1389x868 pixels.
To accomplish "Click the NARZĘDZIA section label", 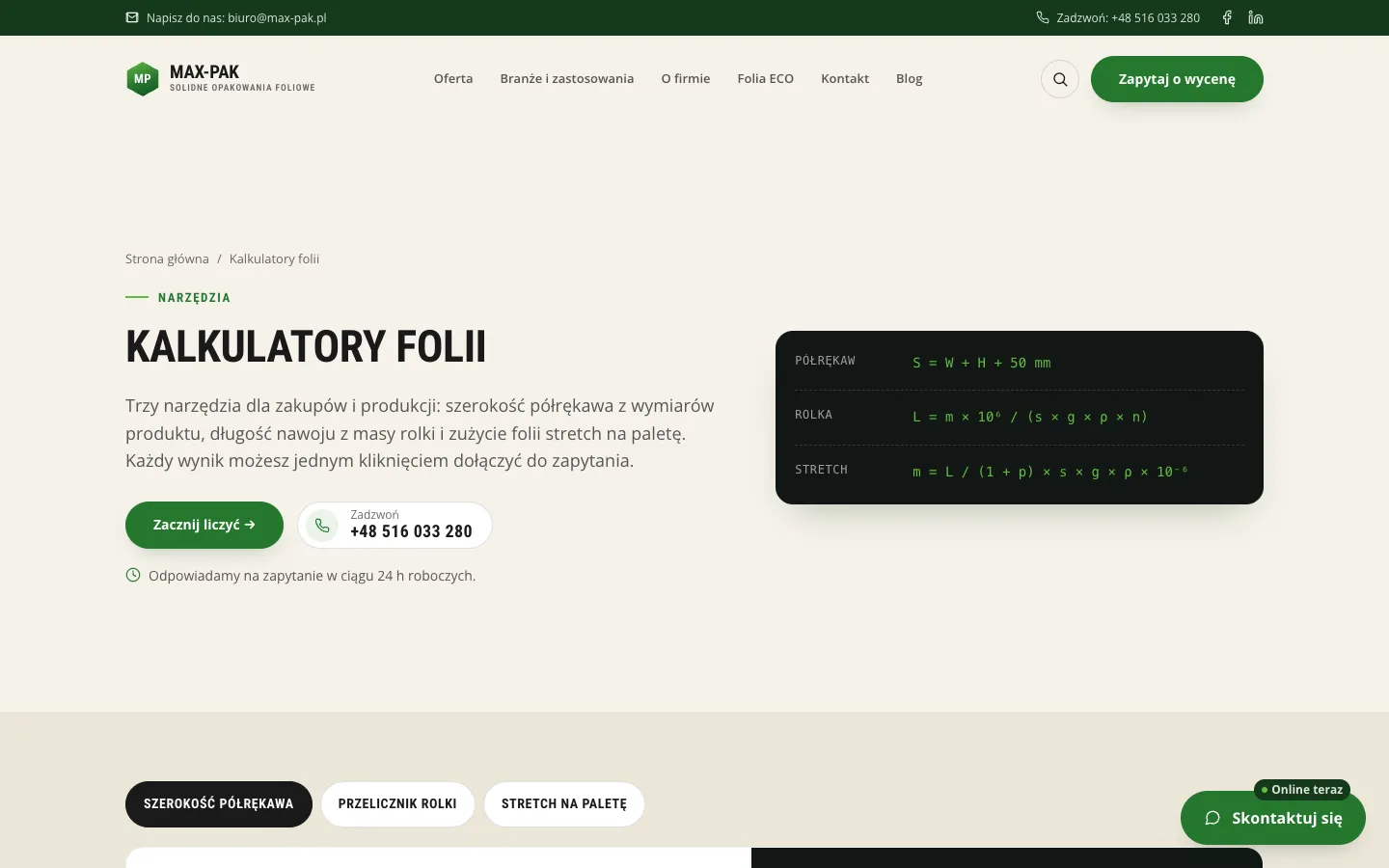I will tap(194, 298).
